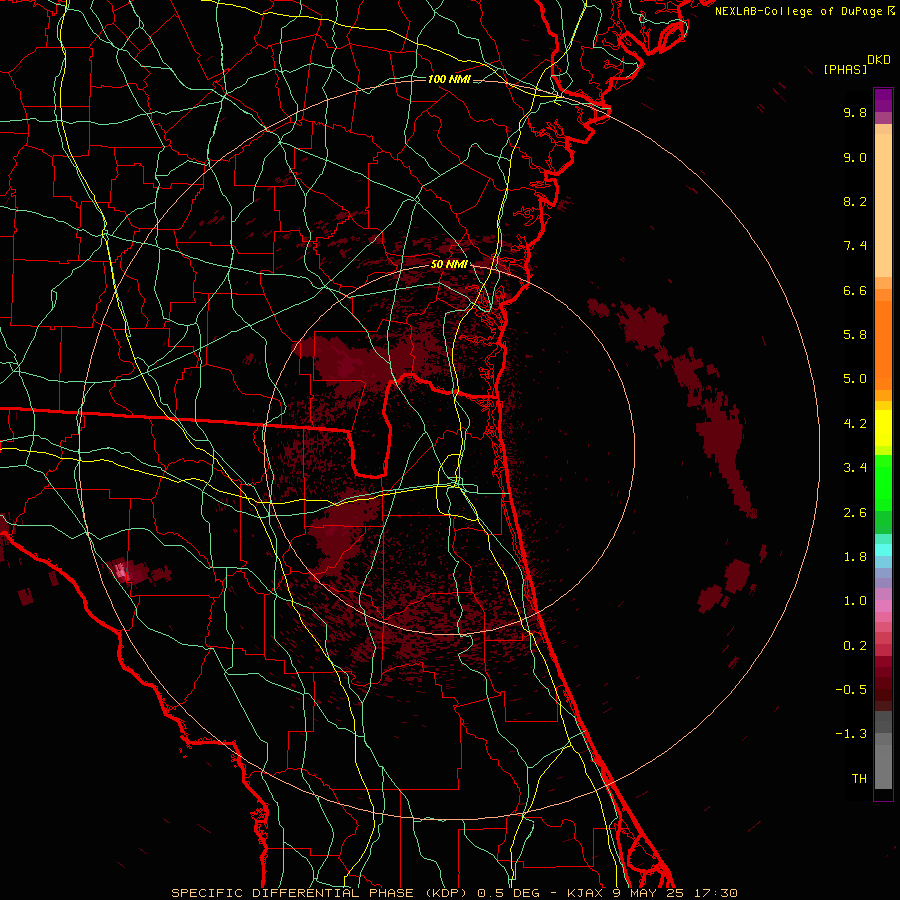Screen dimensions: 900x900
Task: Click the 8.2 value on color scale
Action: tap(855, 201)
